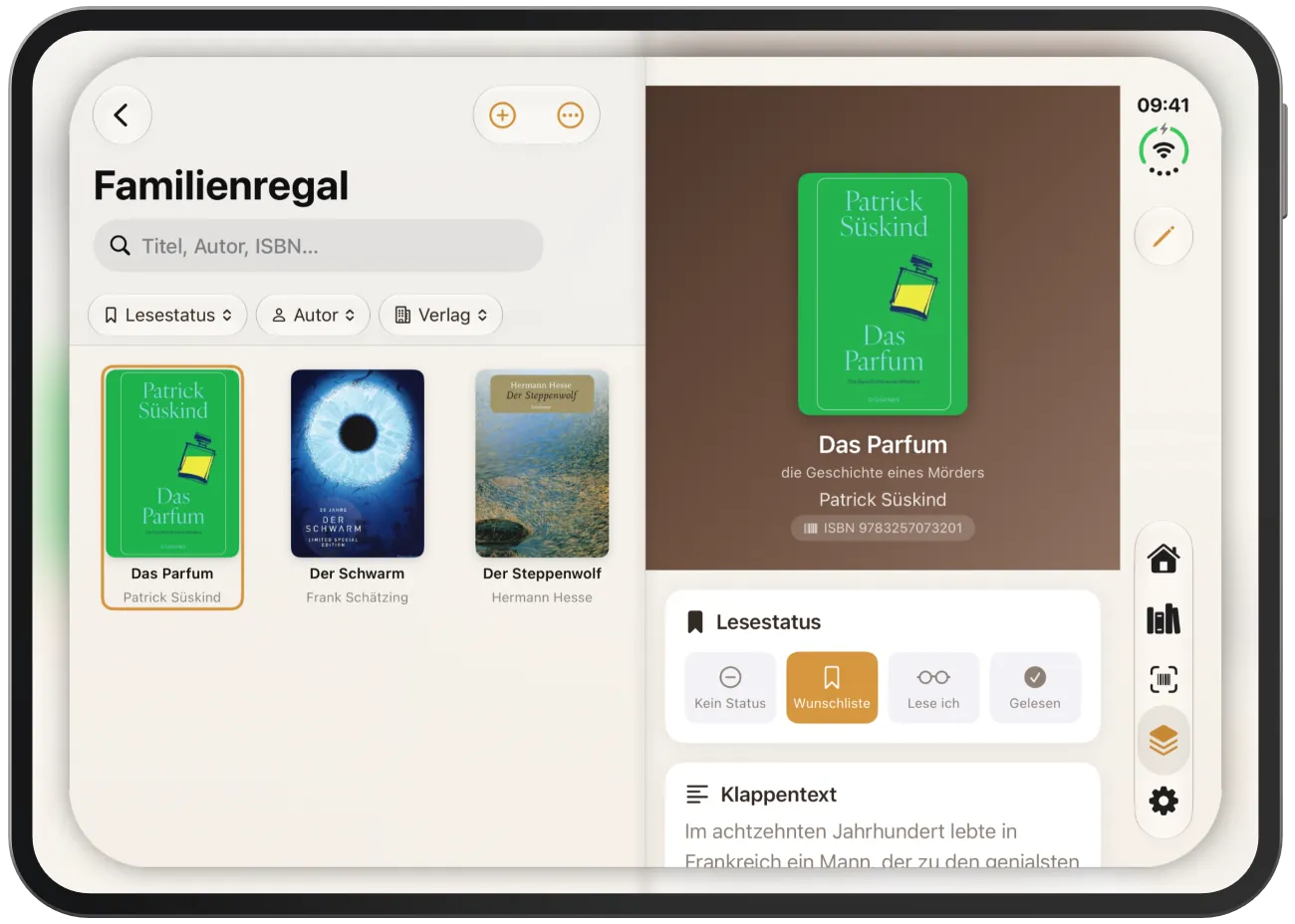
Task: Click the Familienregal heading
Action: pyautogui.click(x=221, y=186)
